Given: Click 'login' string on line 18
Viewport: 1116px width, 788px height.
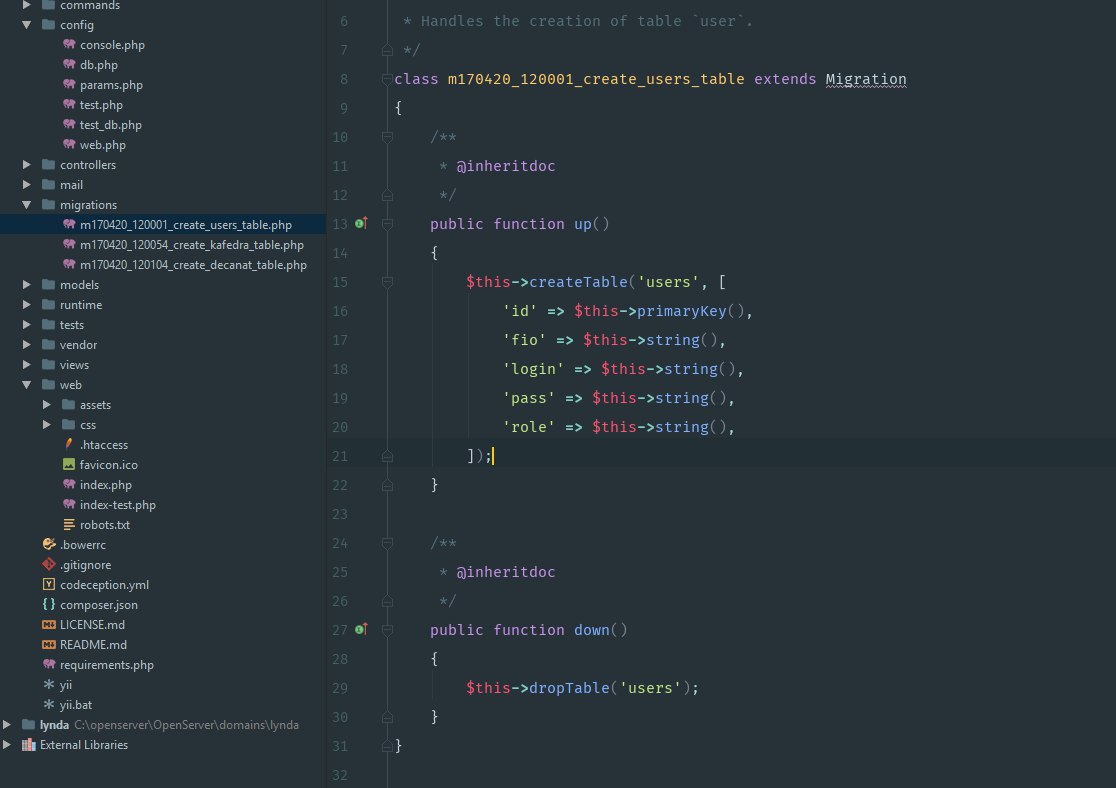Looking at the screenshot, I should click(533, 369).
